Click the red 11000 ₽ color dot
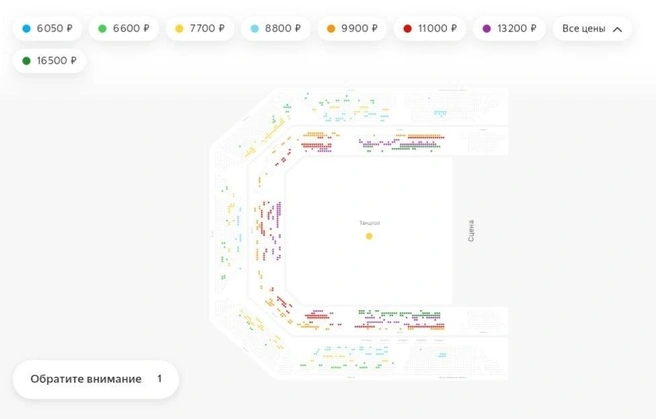The width and height of the screenshot is (656, 419). pyautogui.click(x=407, y=28)
